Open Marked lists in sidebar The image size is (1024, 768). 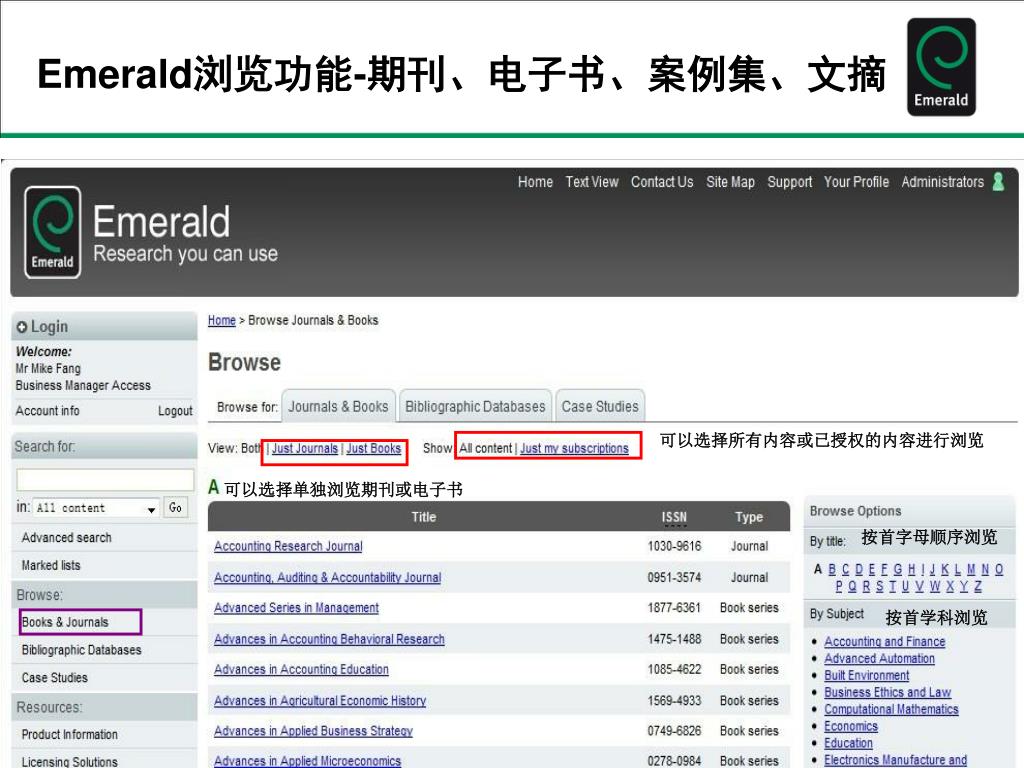51,566
